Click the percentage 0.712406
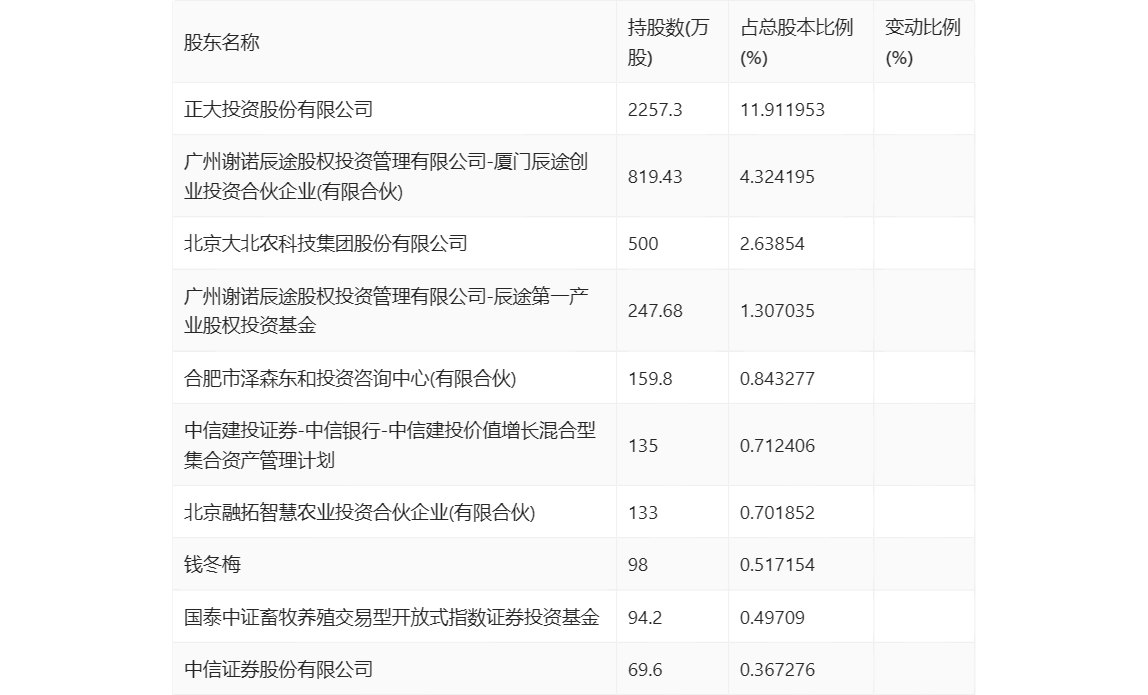 (777, 445)
